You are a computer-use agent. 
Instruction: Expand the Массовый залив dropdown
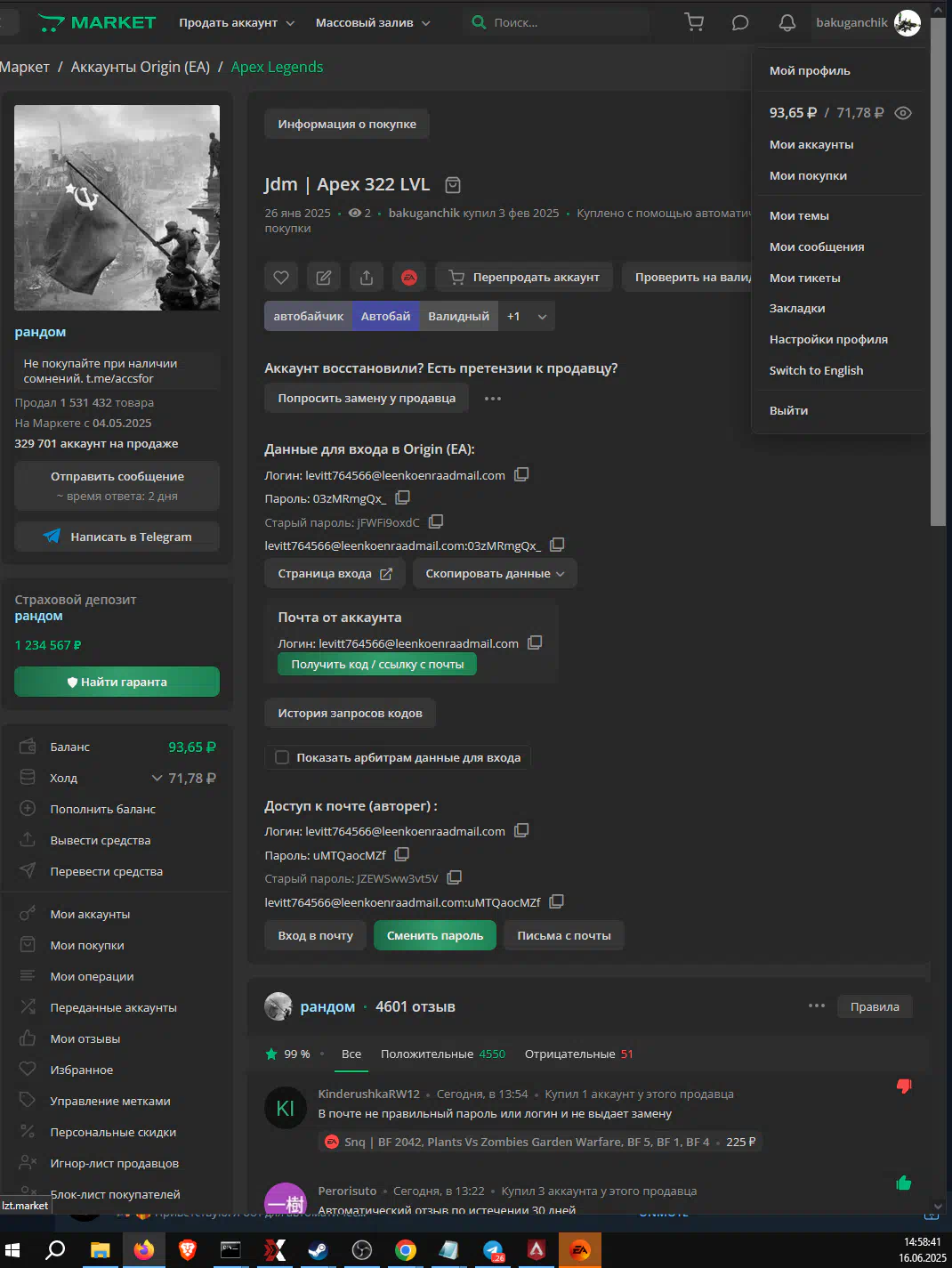373,23
